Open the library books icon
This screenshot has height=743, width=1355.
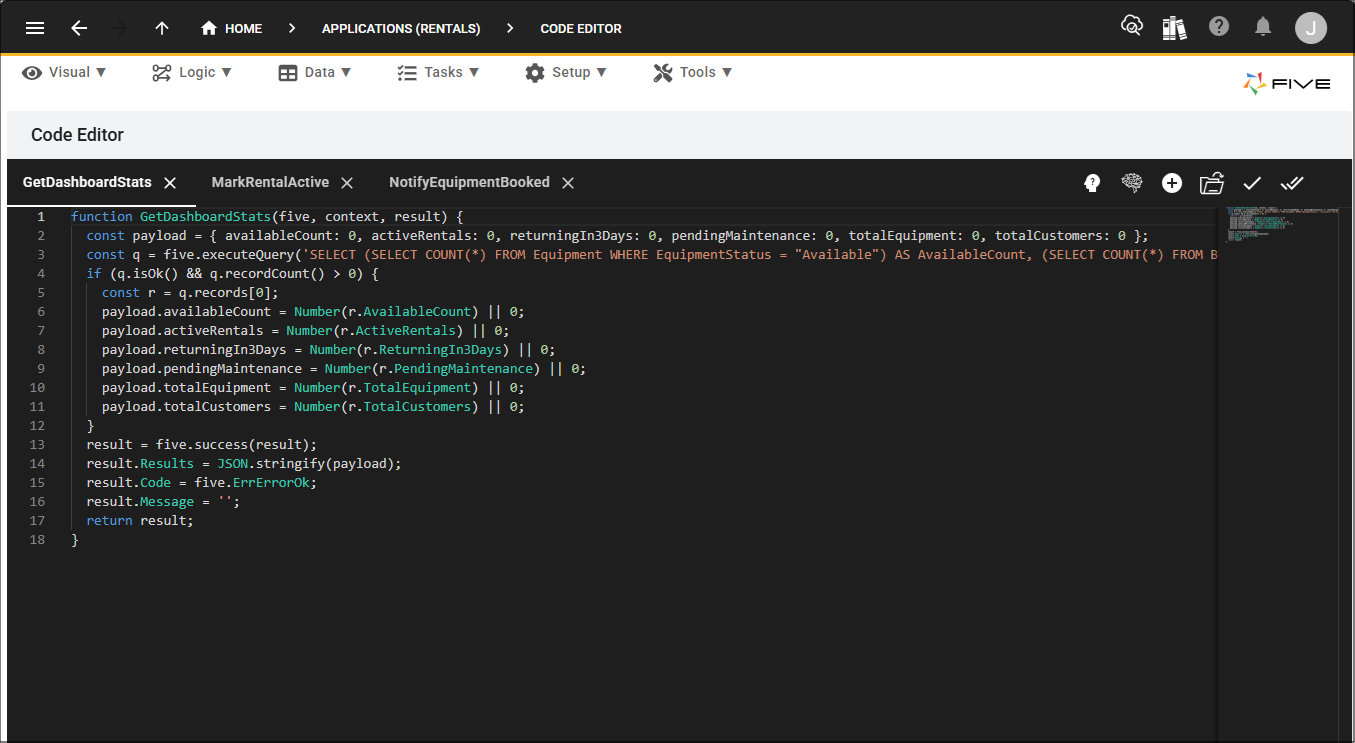click(1174, 27)
